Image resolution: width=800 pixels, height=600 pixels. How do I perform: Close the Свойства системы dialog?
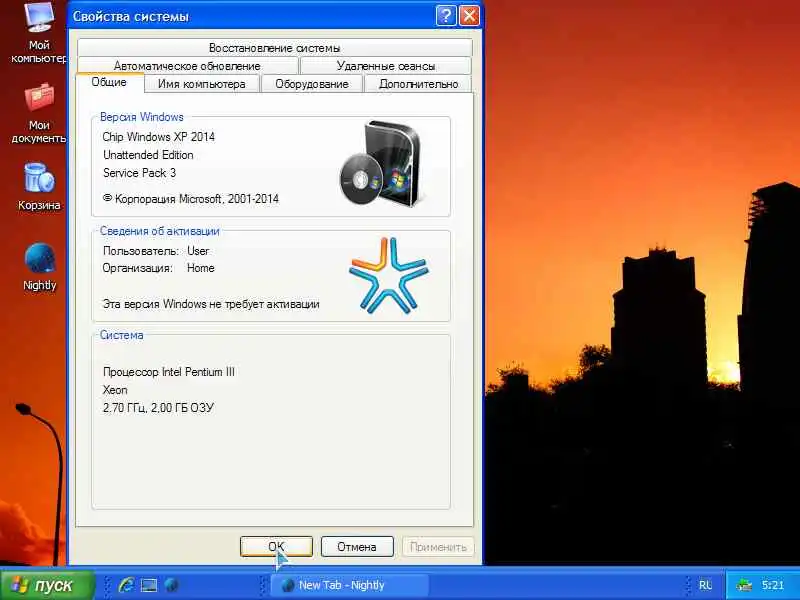tap(469, 16)
